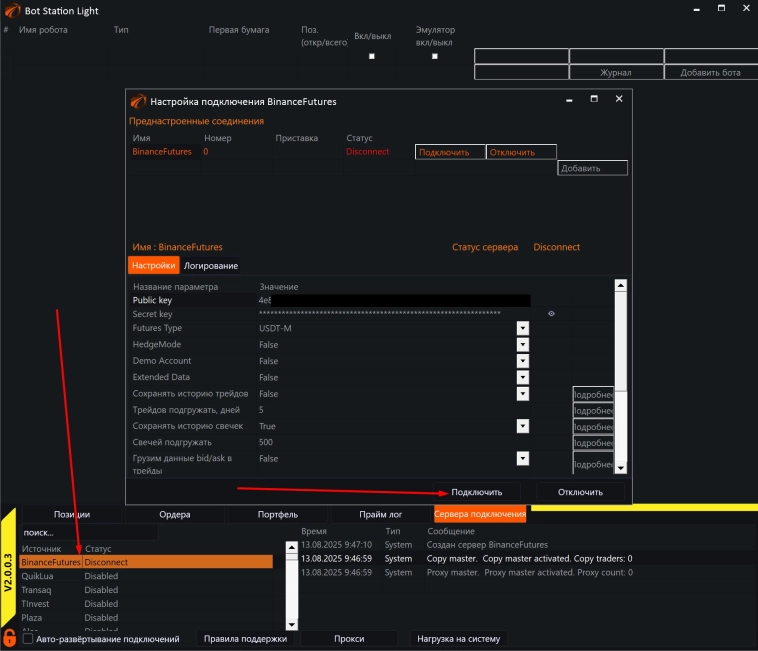Image resolution: width=758 pixels, height=651 pixels.
Task: Toggle the Эмулятор вкл/выкл checkbox
Action: click(x=434, y=56)
